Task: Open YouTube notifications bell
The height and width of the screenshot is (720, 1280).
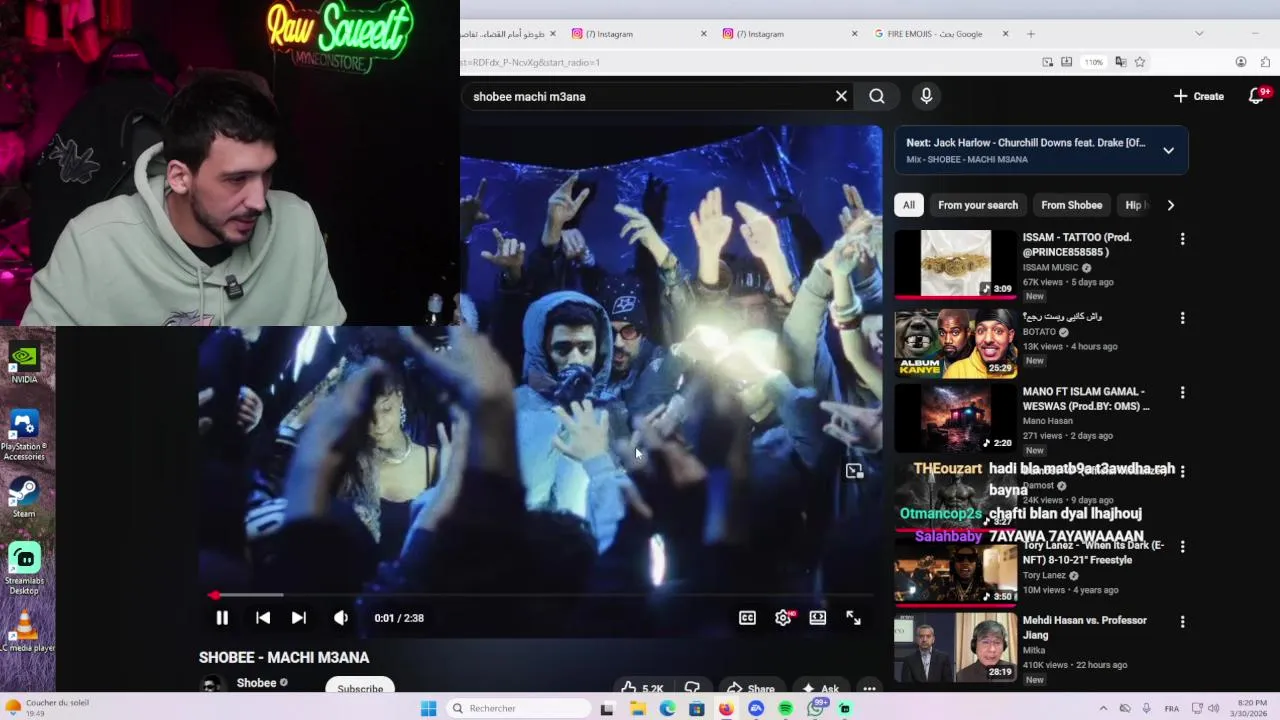Action: [x=1258, y=96]
